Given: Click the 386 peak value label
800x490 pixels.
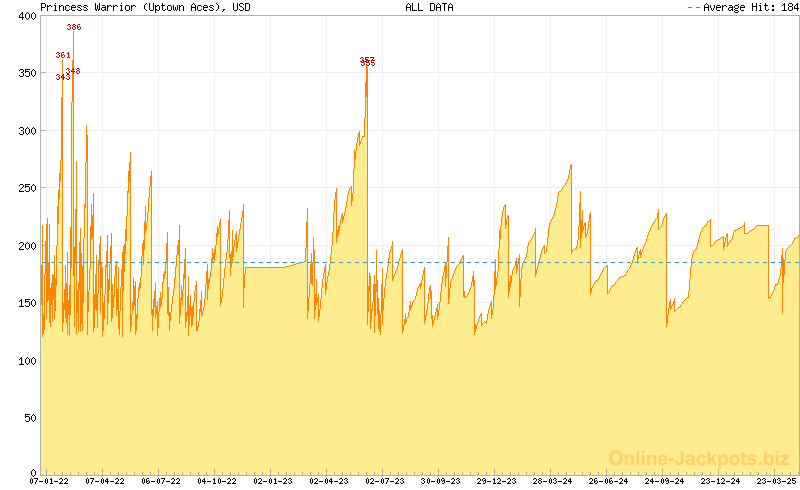Looking at the screenshot, I should 74,27.
